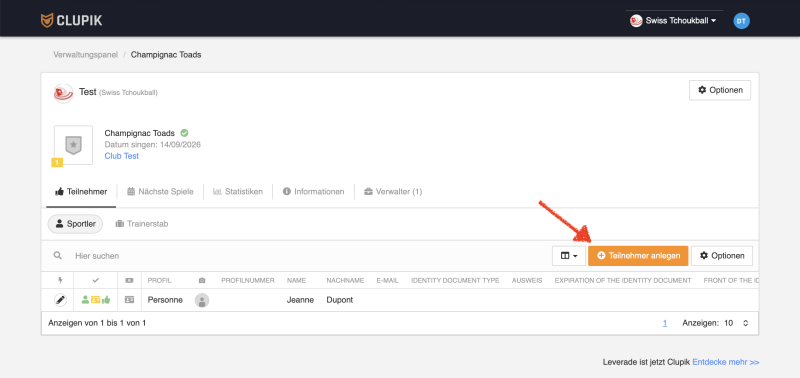Open the Optionen button in the table toolbar
Screen dimensions: 800x378
tap(722, 256)
